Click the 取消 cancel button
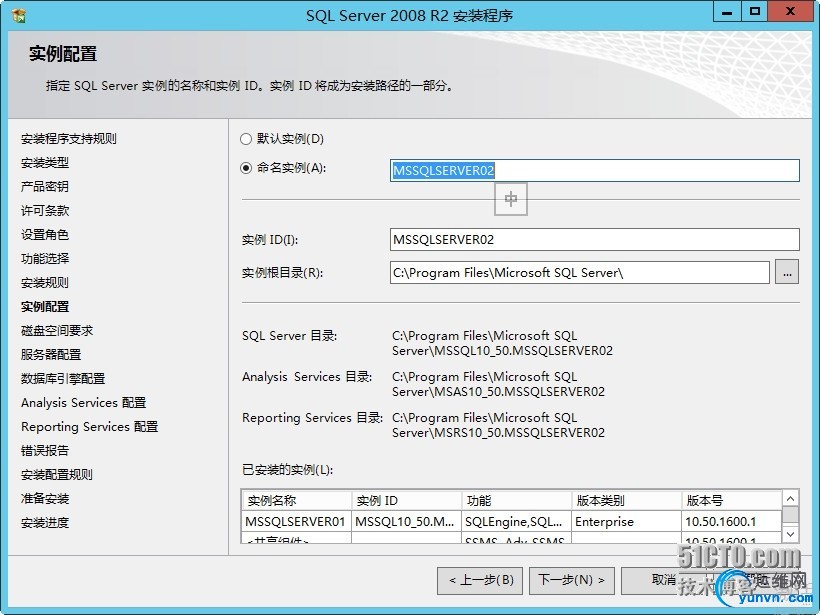Image resolution: width=820 pixels, height=615 pixels. (664, 580)
